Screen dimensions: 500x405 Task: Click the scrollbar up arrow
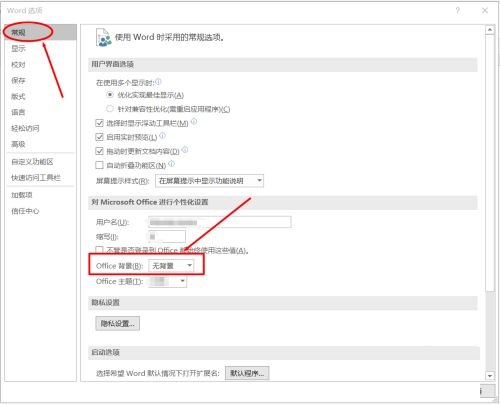click(x=490, y=30)
